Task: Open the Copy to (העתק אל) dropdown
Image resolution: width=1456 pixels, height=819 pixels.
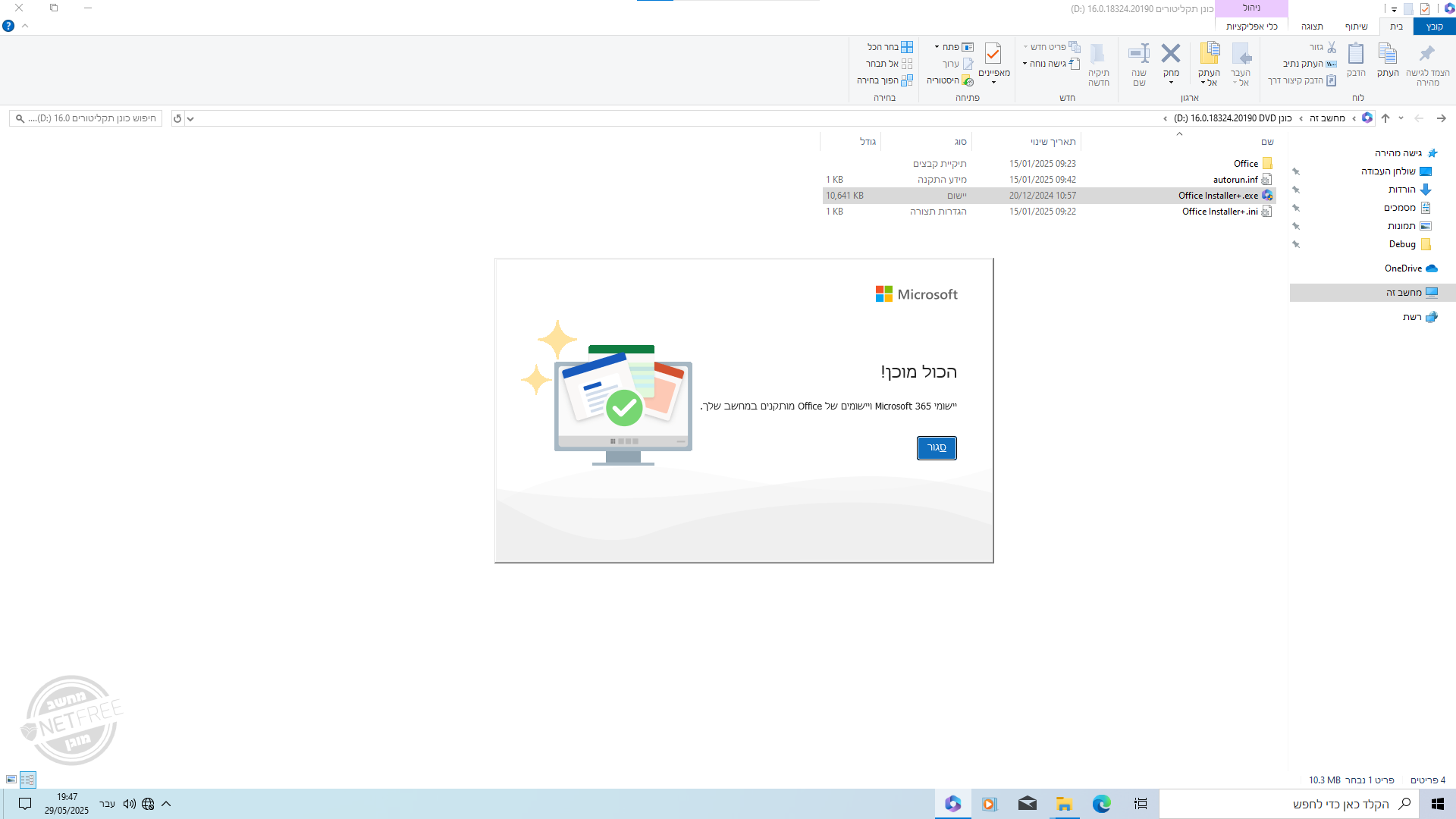Action: click(1209, 78)
